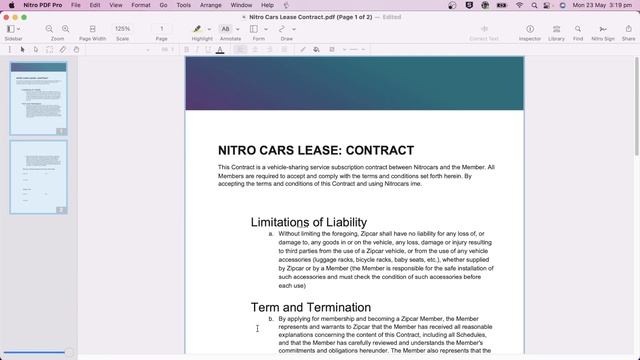This screenshot has height=360, width=640.
Task: Toggle Underline formatting
Action: [208, 49]
